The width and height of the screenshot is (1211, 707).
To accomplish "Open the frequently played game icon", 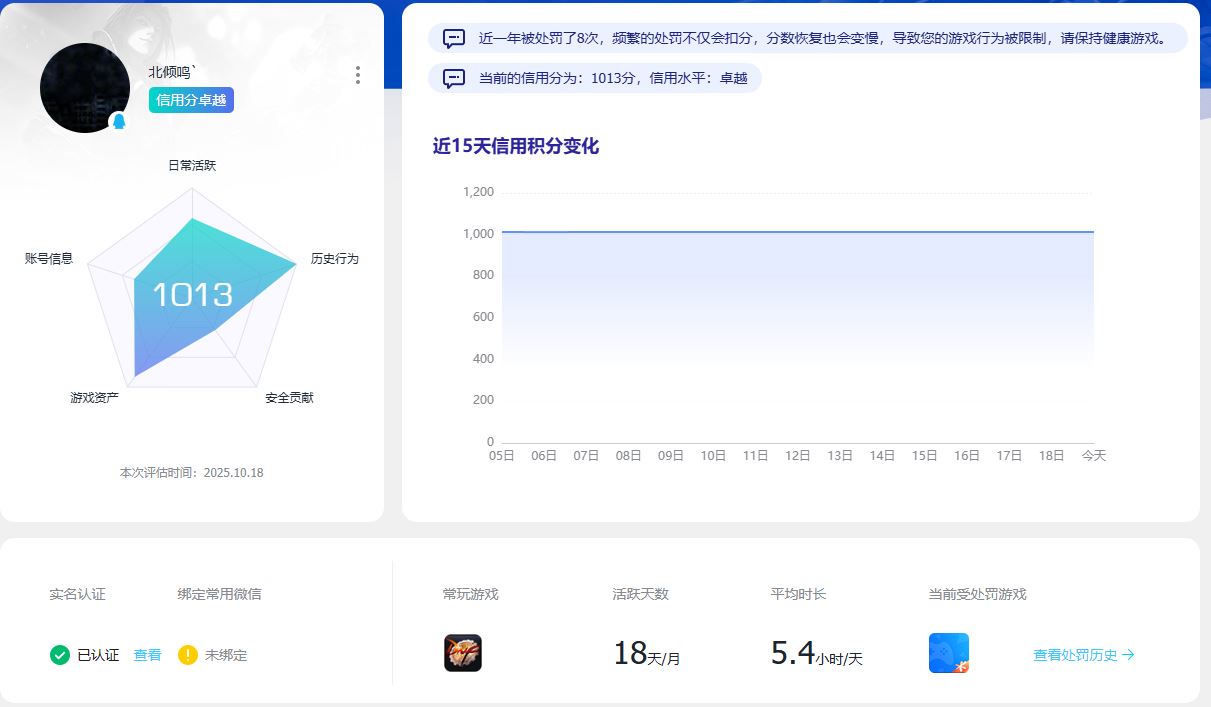I will (x=463, y=653).
